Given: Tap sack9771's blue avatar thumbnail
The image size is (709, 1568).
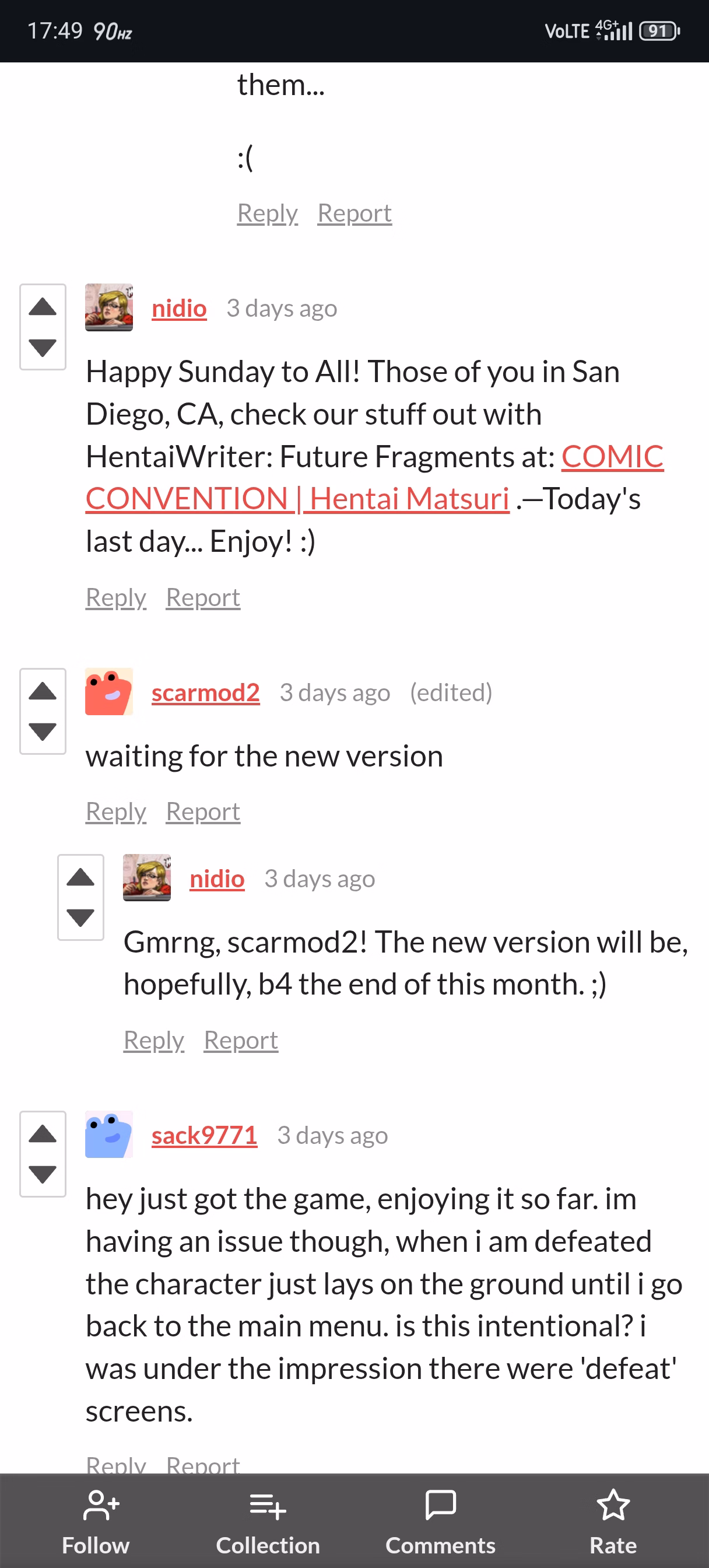Looking at the screenshot, I should (109, 1135).
